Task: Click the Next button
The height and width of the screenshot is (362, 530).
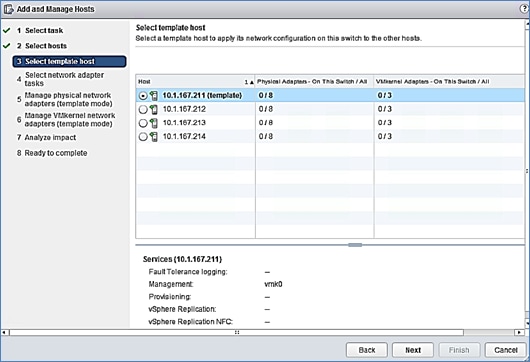Action: (413, 350)
